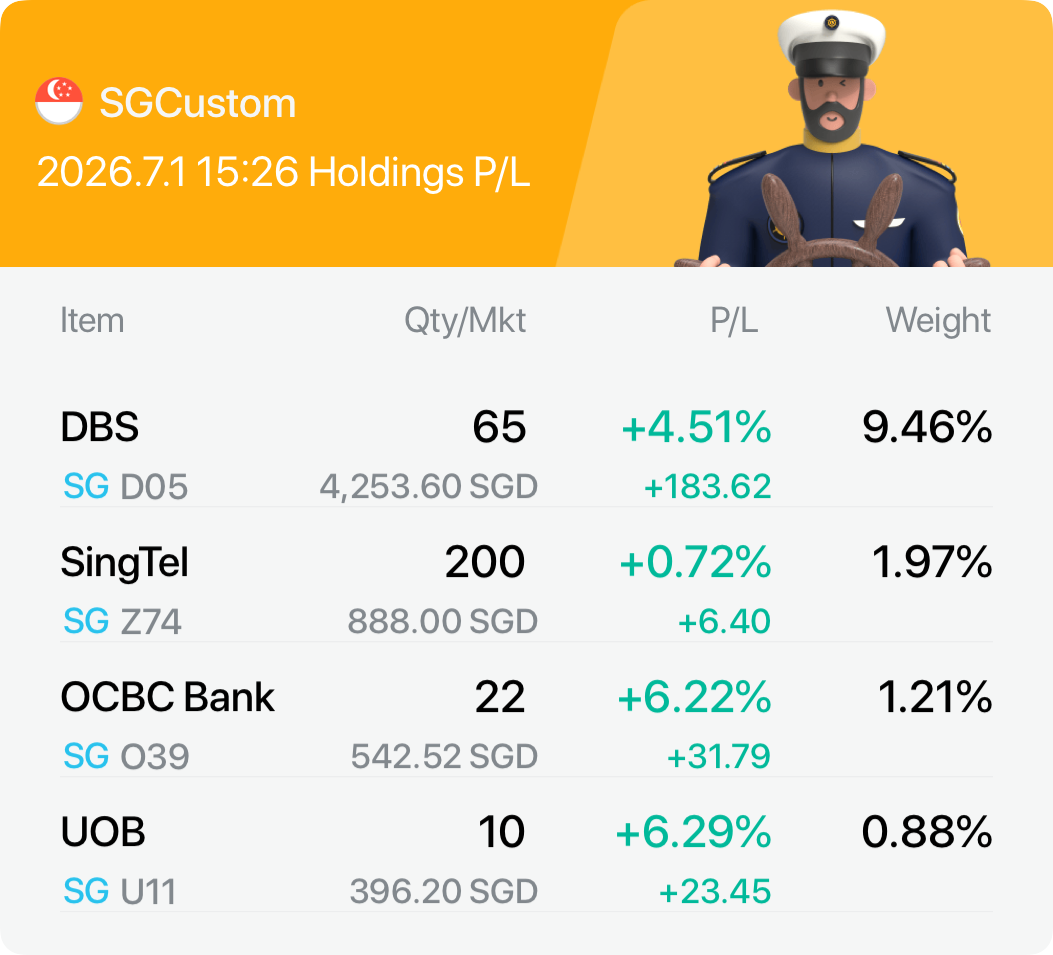
Task: Click the SG Z74 ticker code
Action: tap(122, 621)
